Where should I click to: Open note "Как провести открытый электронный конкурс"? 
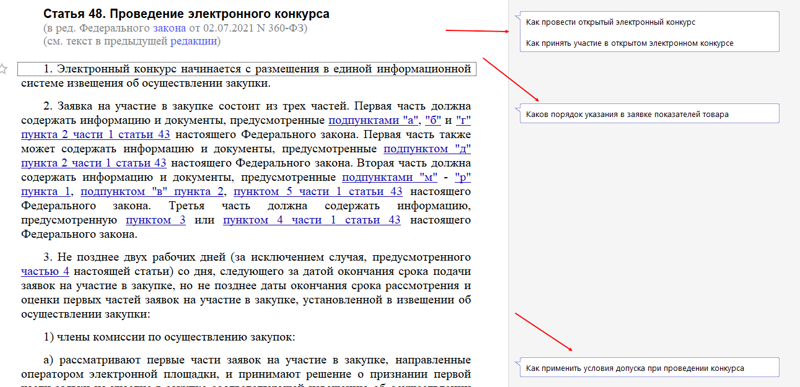pyautogui.click(x=611, y=23)
